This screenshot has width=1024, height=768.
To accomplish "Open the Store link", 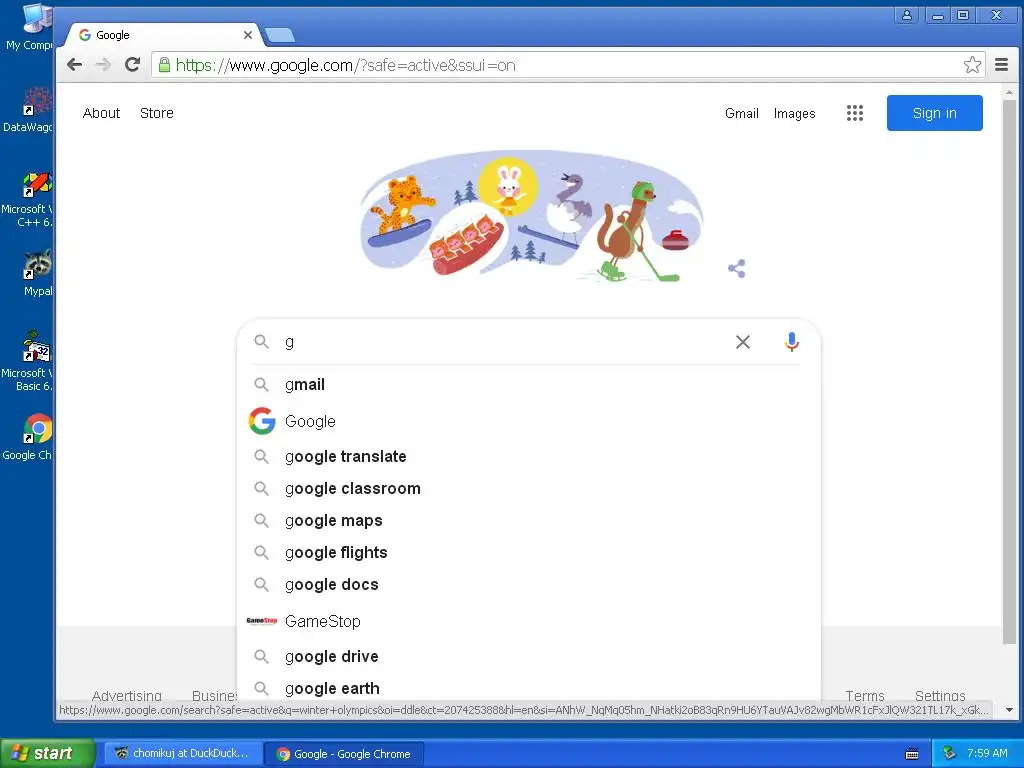I will tap(157, 113).
